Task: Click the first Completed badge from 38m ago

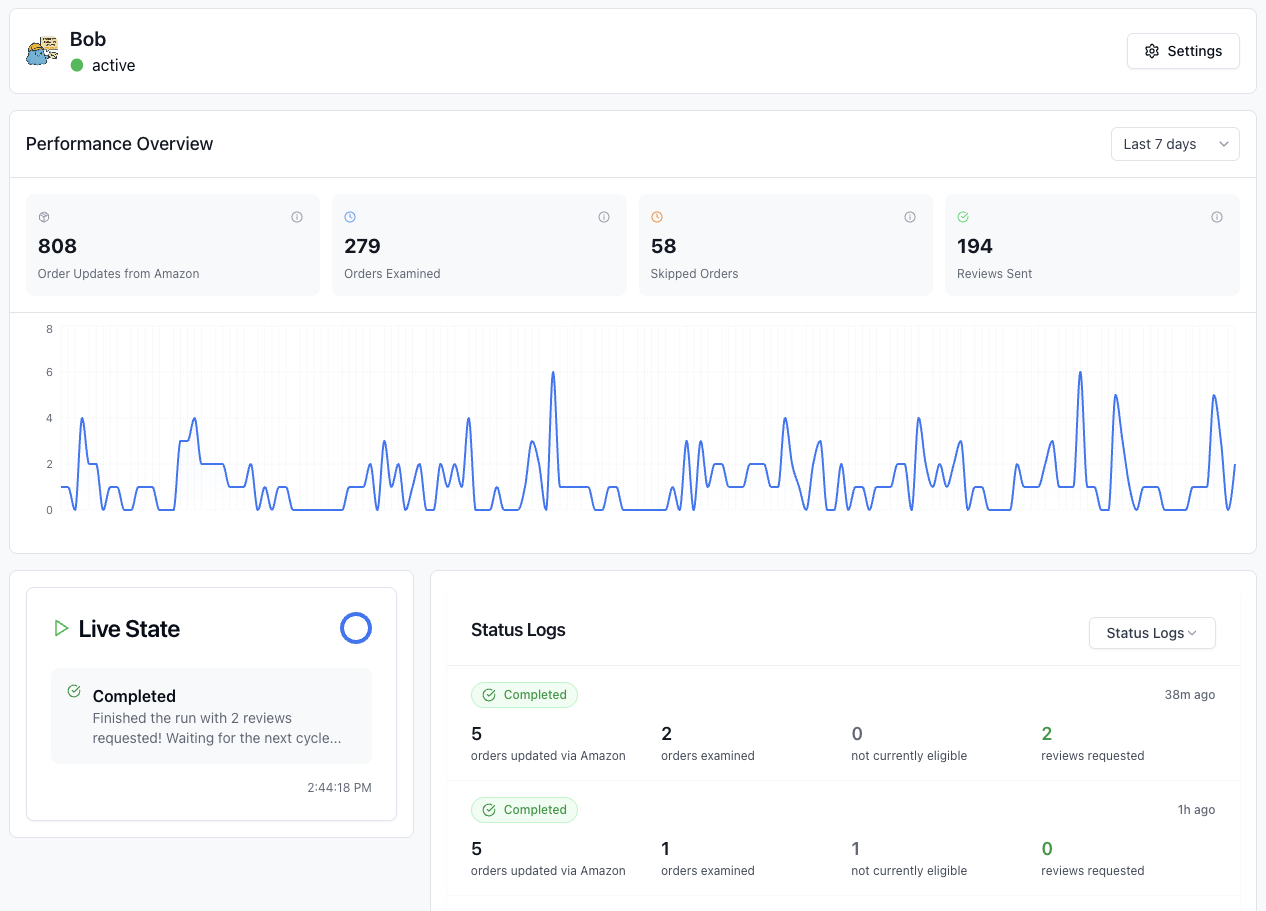Action: [524, 695]
